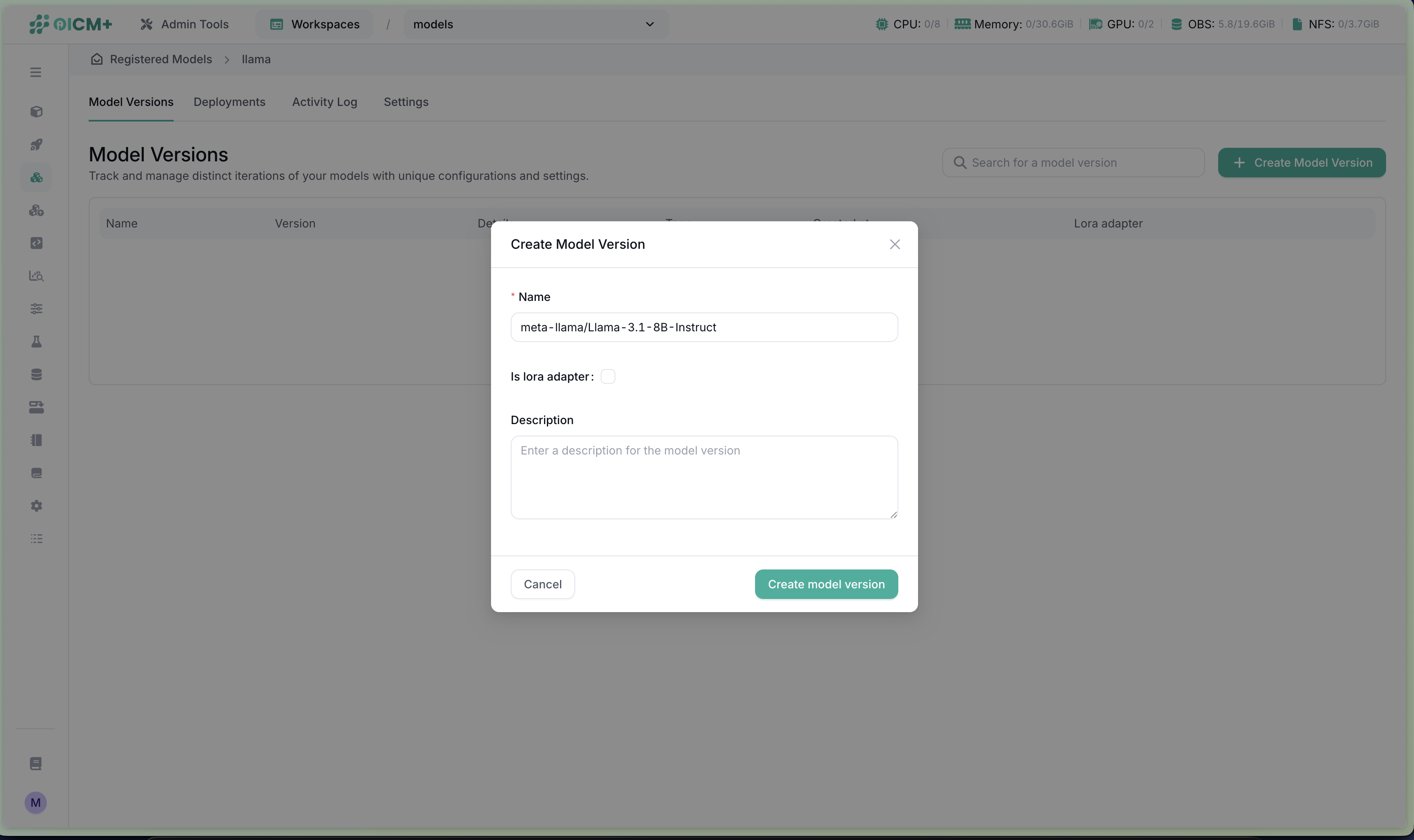Screen dimensions: 1414x840
Task: Select the sliders tuning icon in sidebar
Action: tap(36, 308)
